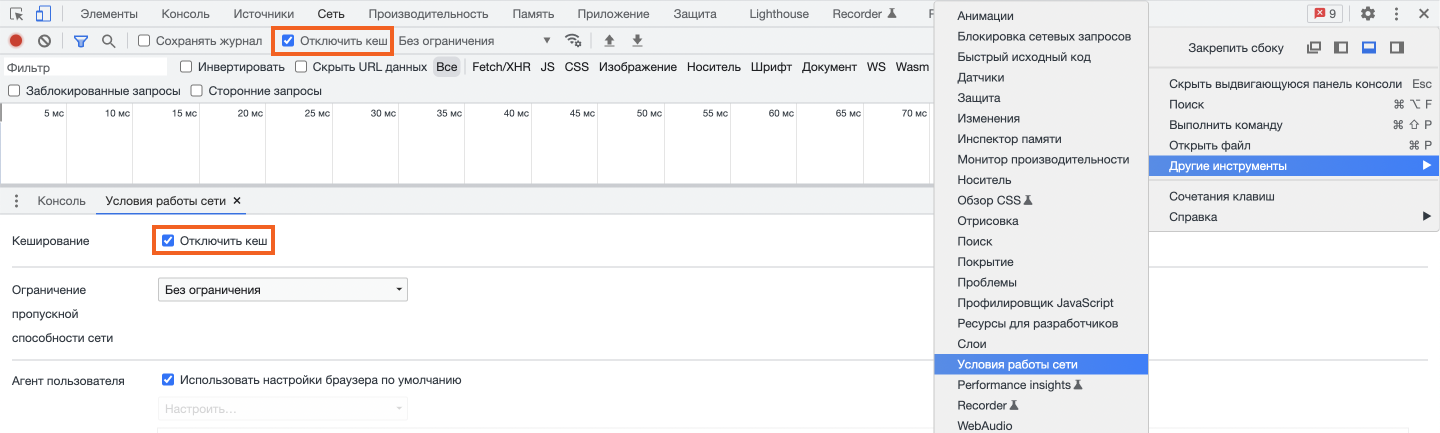Select 'Условия работы сети' in the tools menu
This screenshot has width=1440, height=433.
pyautogui.click(x=1017, y=365)
